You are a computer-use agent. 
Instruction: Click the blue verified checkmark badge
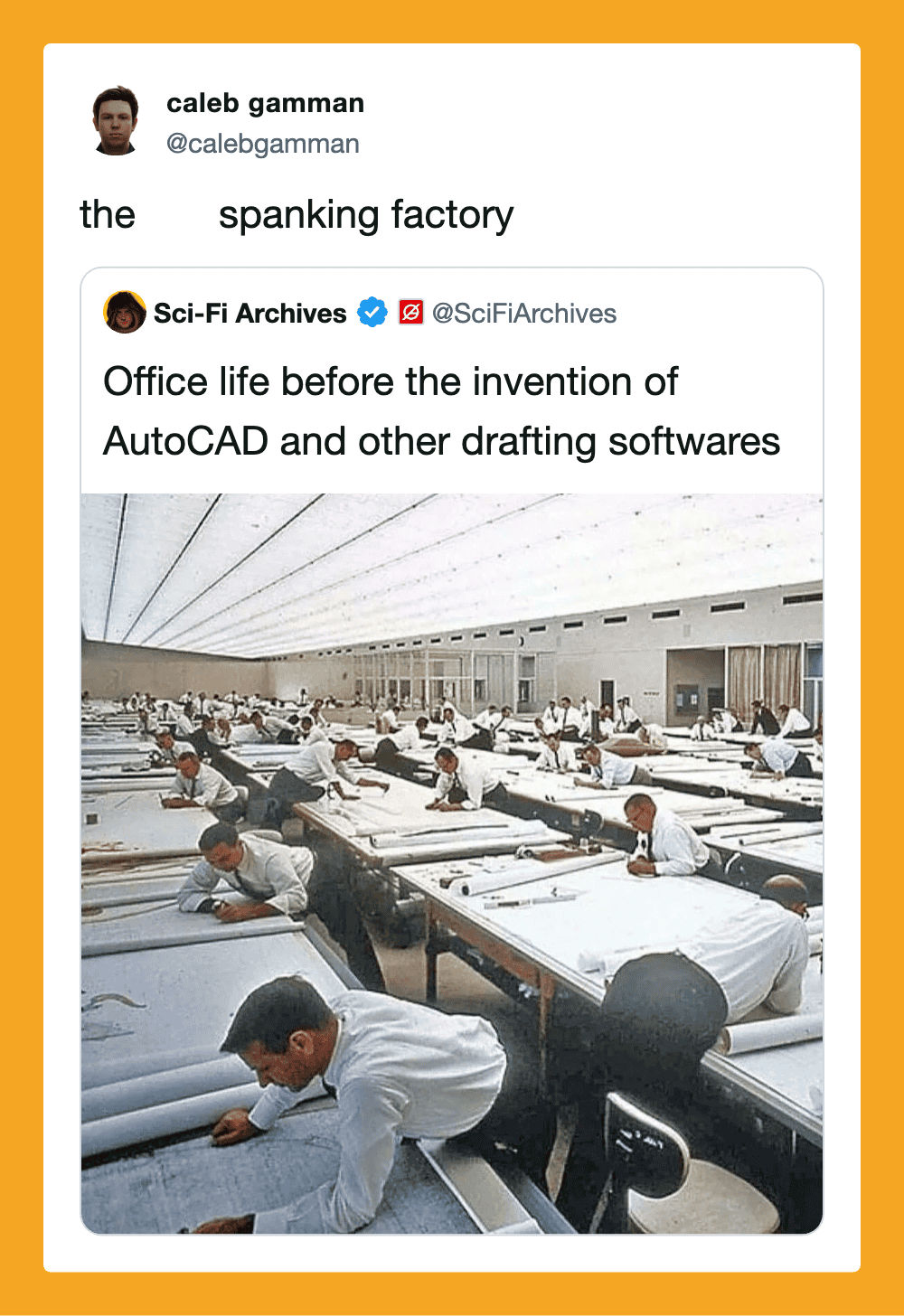(x=372, y=313)
